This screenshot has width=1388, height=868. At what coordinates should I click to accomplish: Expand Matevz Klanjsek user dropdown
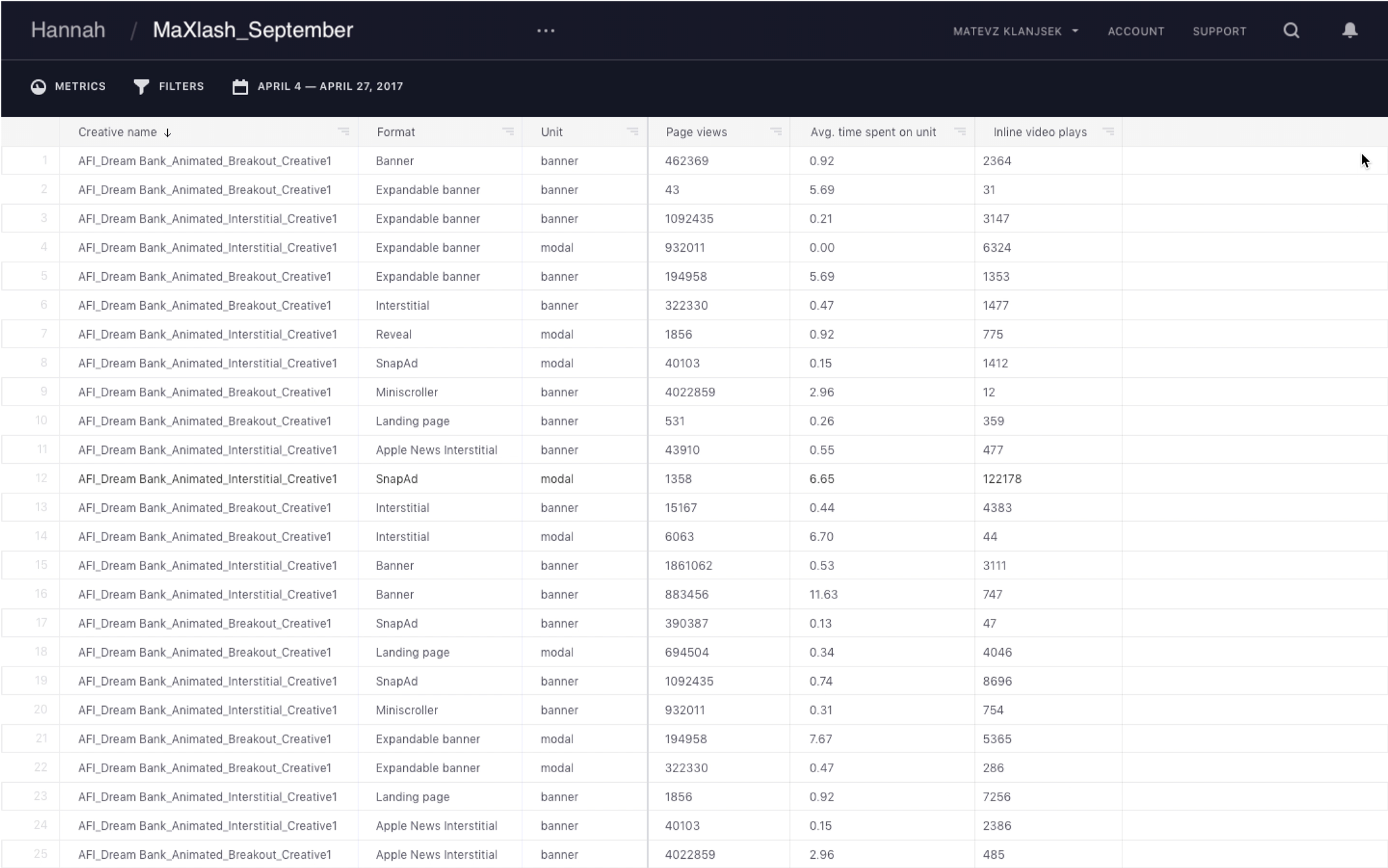(1015, 31)
